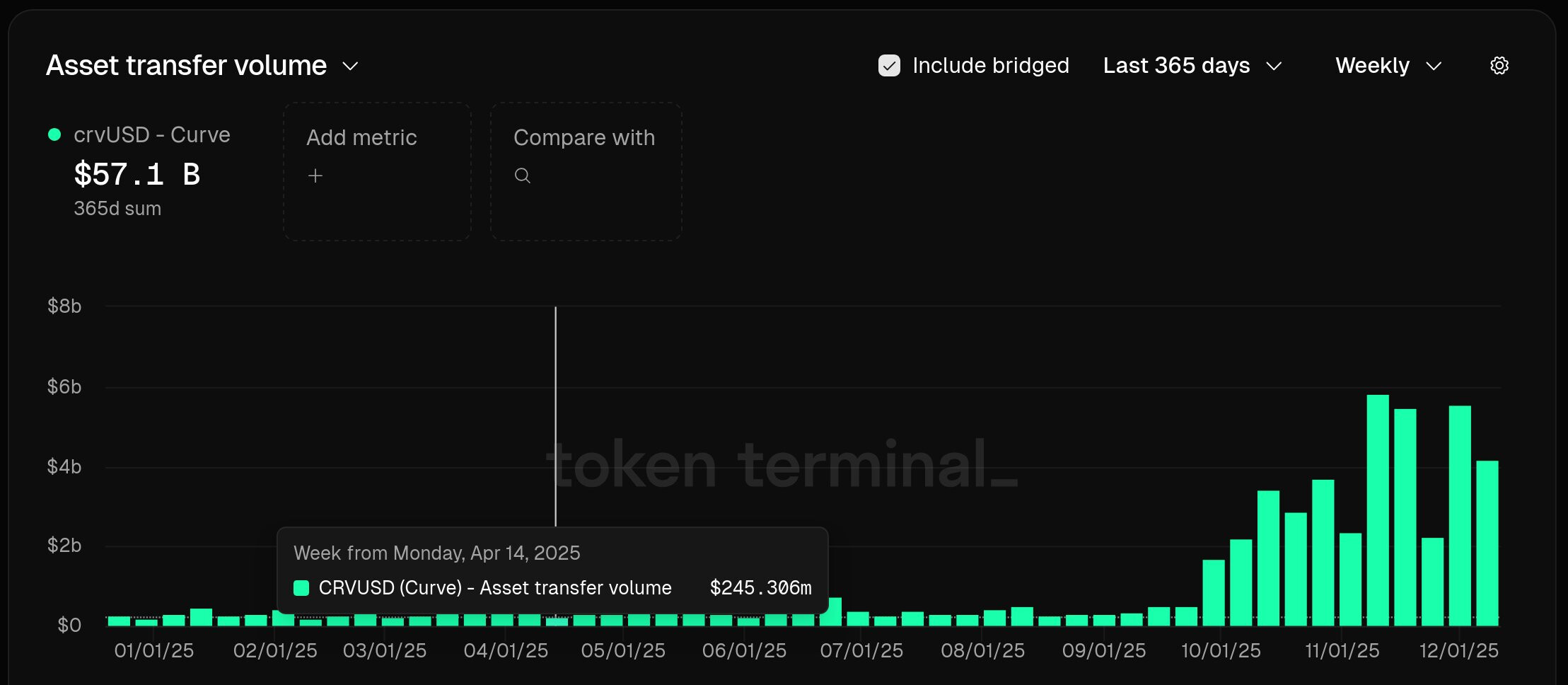Click the chevron next to Last 365 days
The image size is (1568, 685).
(1274, 67)
